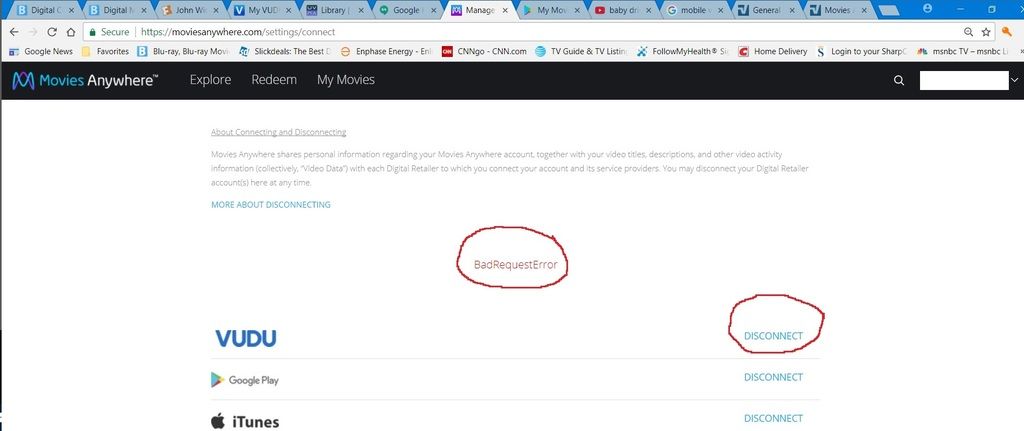The width and height of the screenshot is (1024, 431).
Task: Switch to the Library tab
Action: tap(333, 10)
